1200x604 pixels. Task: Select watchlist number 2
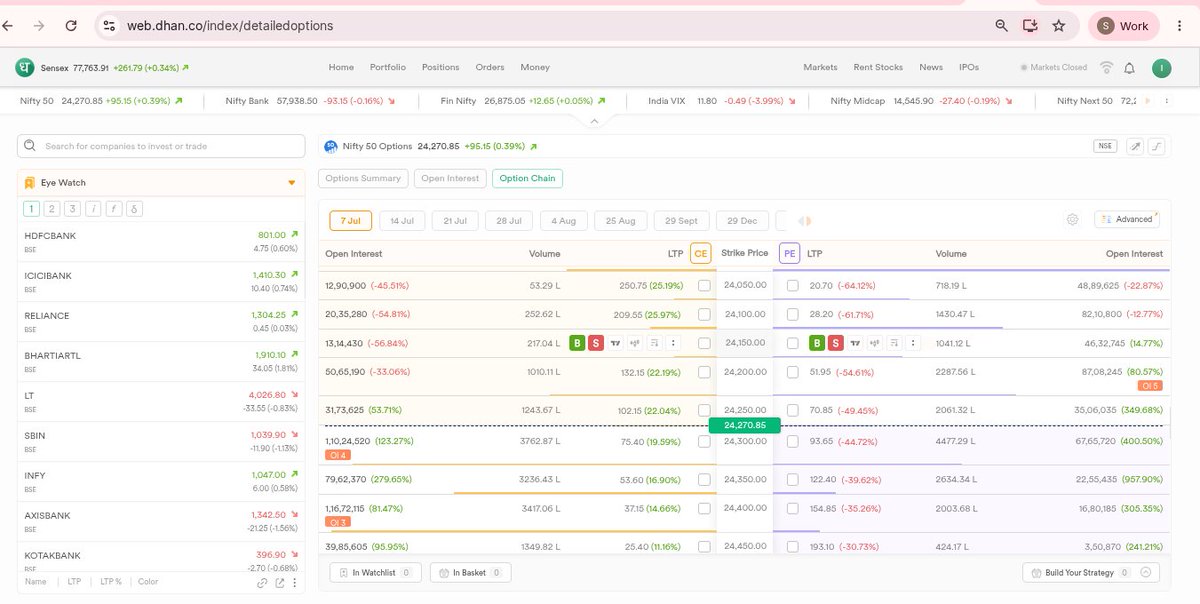(x=51, y=209)
